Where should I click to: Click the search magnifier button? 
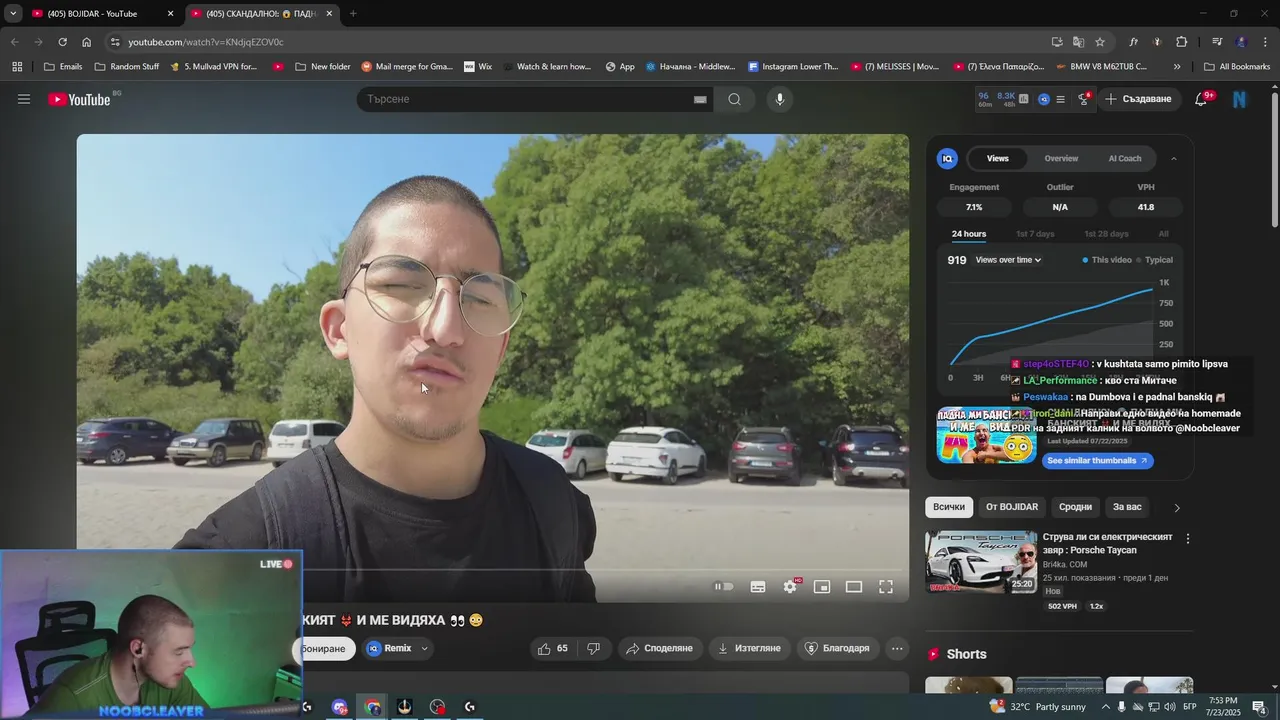734,99
